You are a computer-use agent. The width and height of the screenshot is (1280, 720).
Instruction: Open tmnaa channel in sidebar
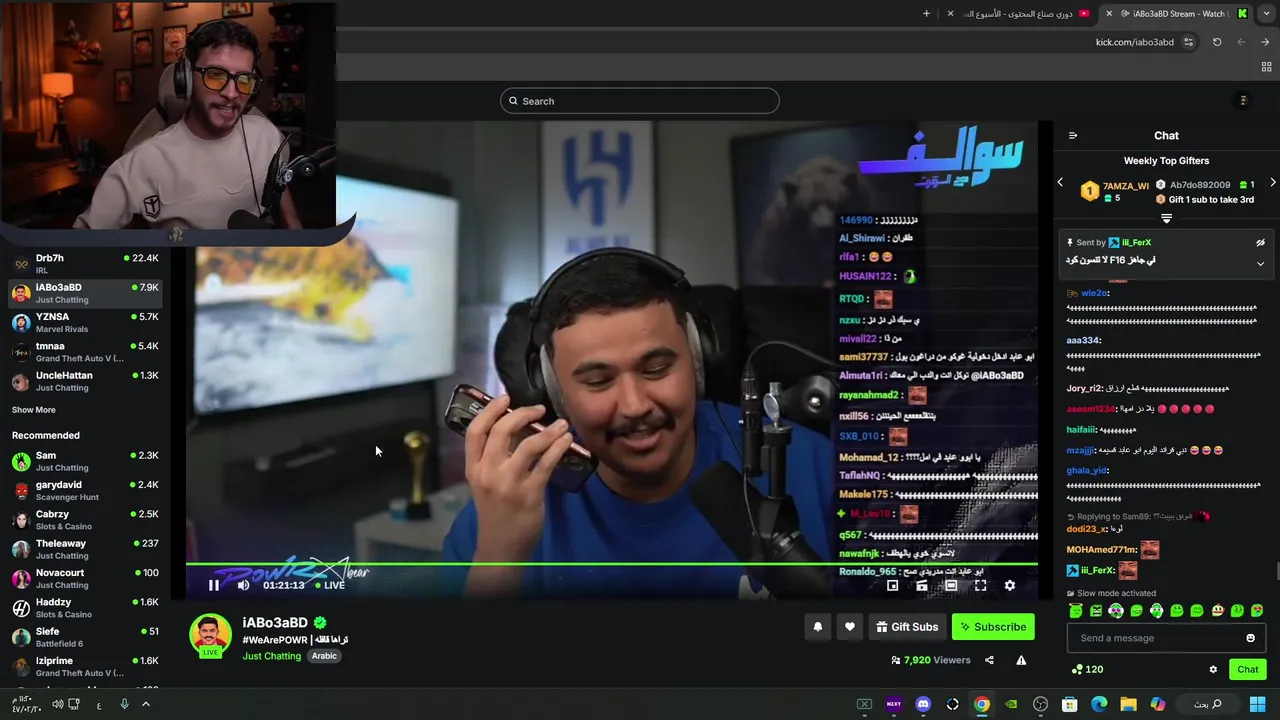(x=84, y=352)
